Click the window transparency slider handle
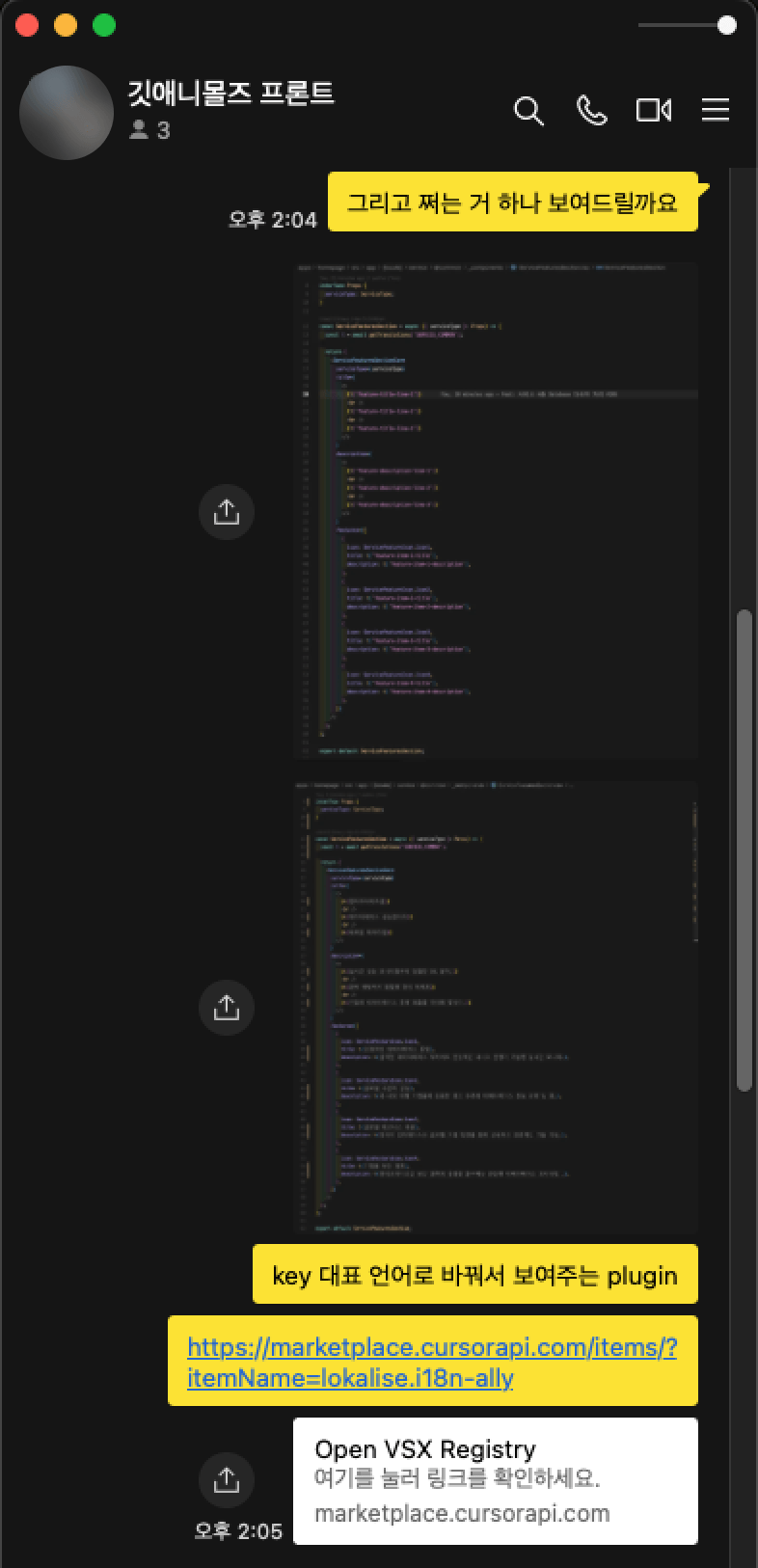 point(726,26)
